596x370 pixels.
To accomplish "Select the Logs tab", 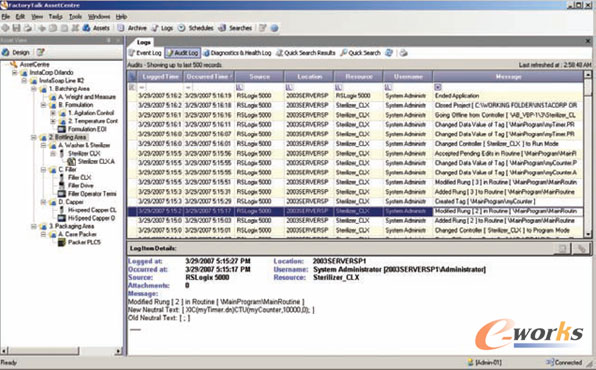I will 144,42.
